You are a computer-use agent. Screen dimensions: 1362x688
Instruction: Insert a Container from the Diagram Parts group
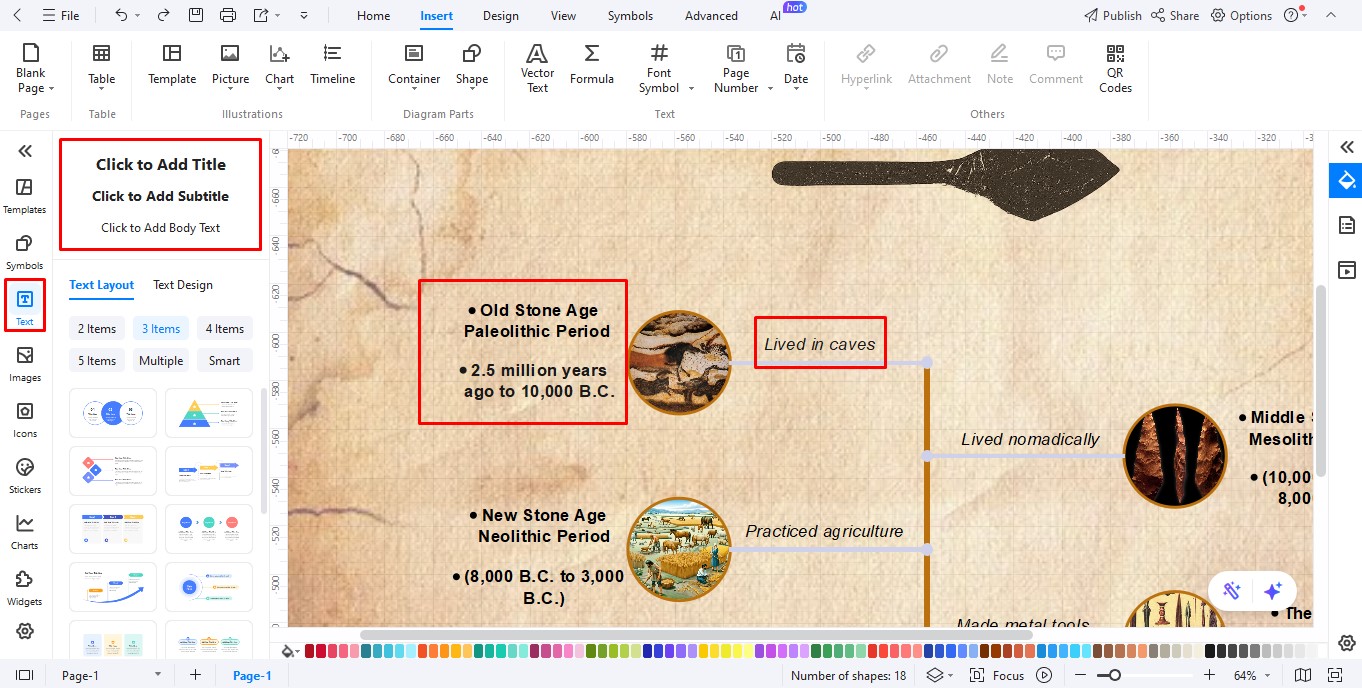[x=413, y=65]
